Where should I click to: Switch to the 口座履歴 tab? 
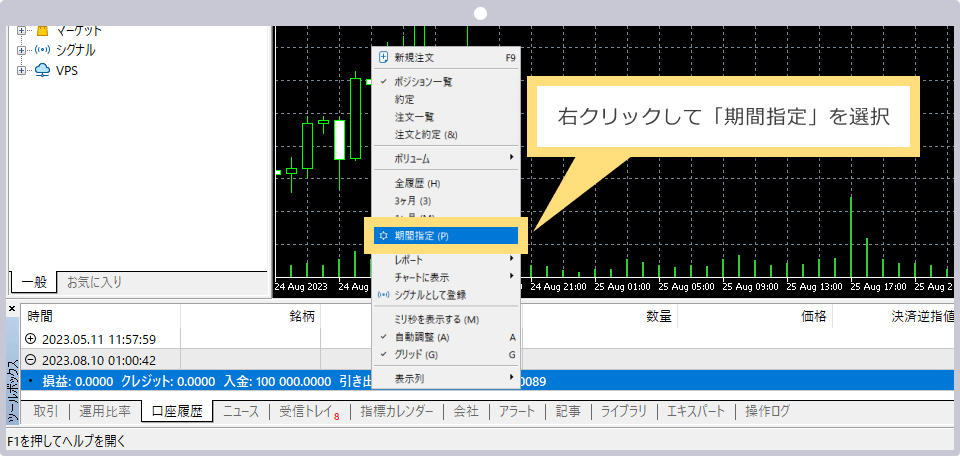[177, 411]
